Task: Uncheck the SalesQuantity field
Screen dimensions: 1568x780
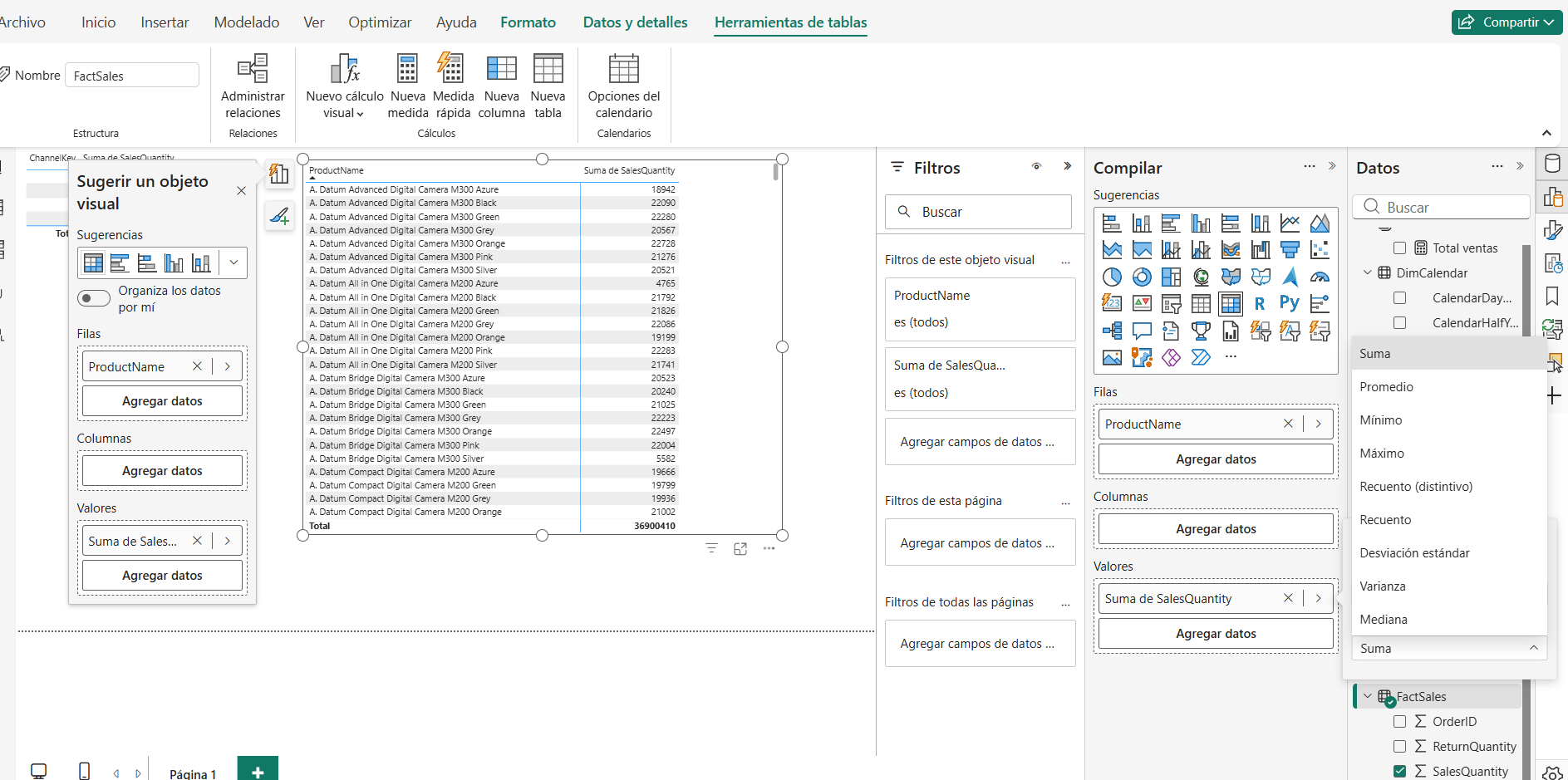Action: click(x=1400, y=771)
